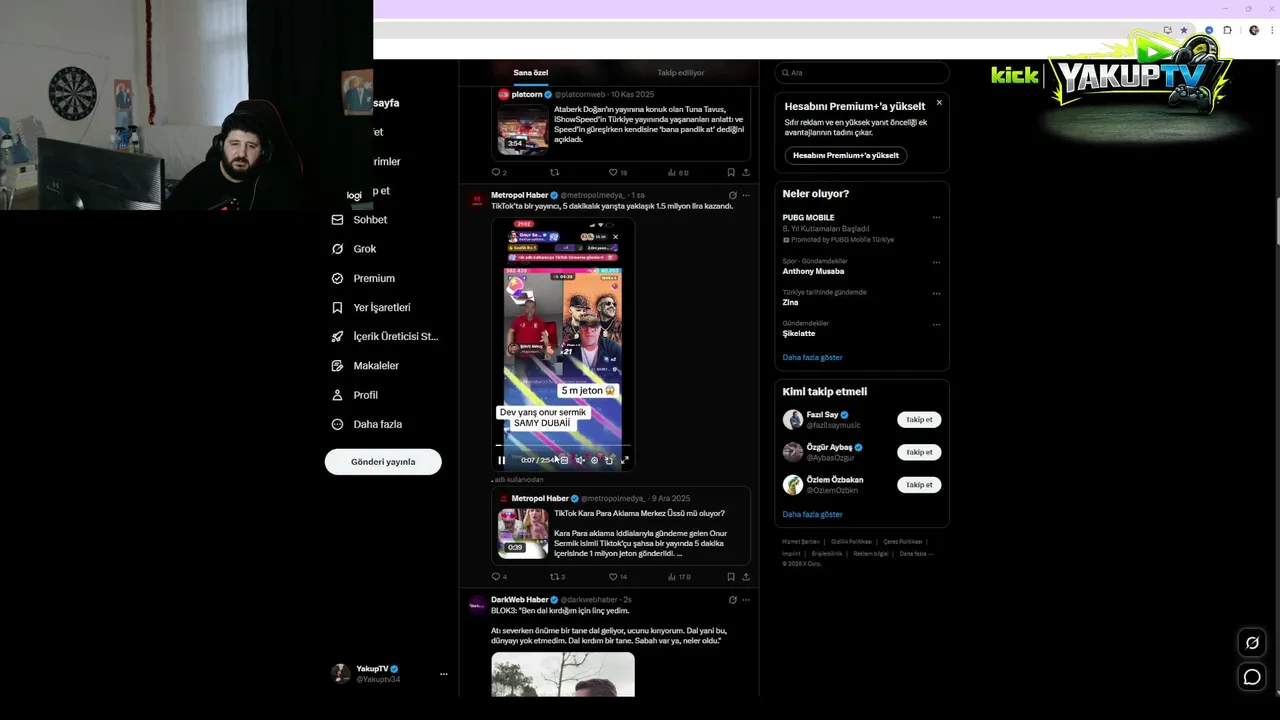Dismiss the Premium+ upgrade card
This screenshot has width=1280, height=720.
[939, 103]
